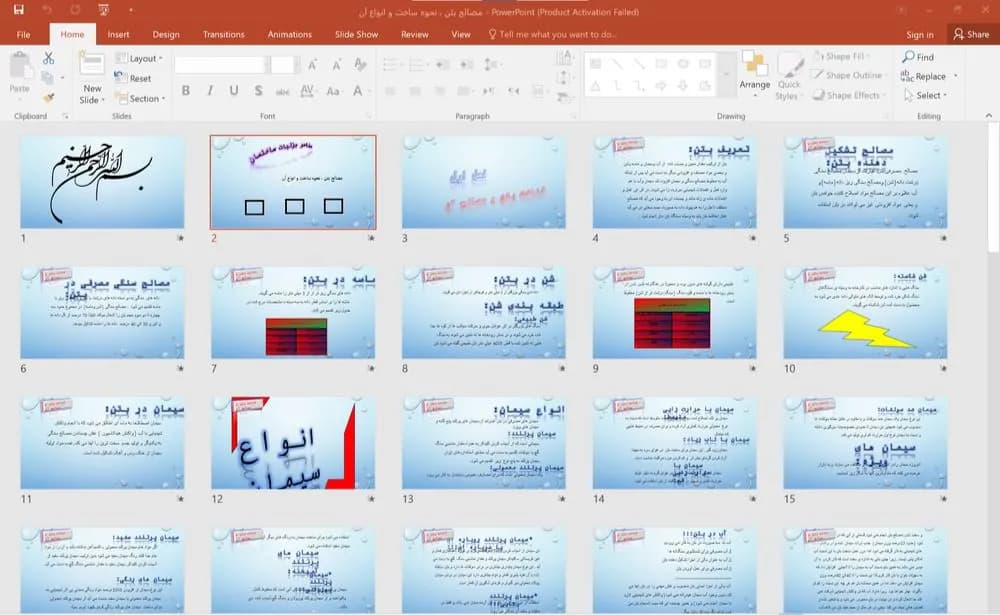Click the Clear All Formatting icon
1000x615 pixels.
tap(360, 64)
